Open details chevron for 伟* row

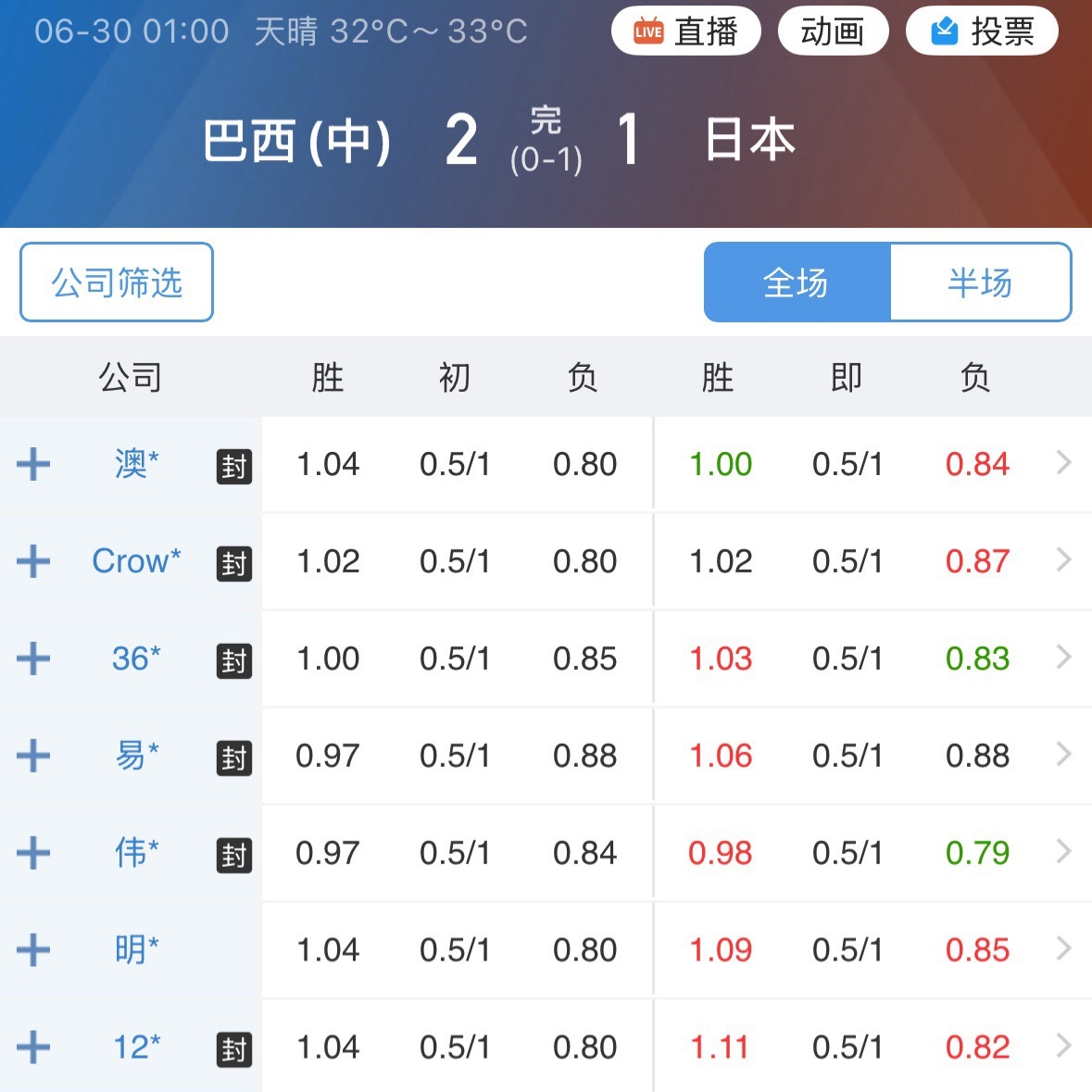tap(1063, 851)
